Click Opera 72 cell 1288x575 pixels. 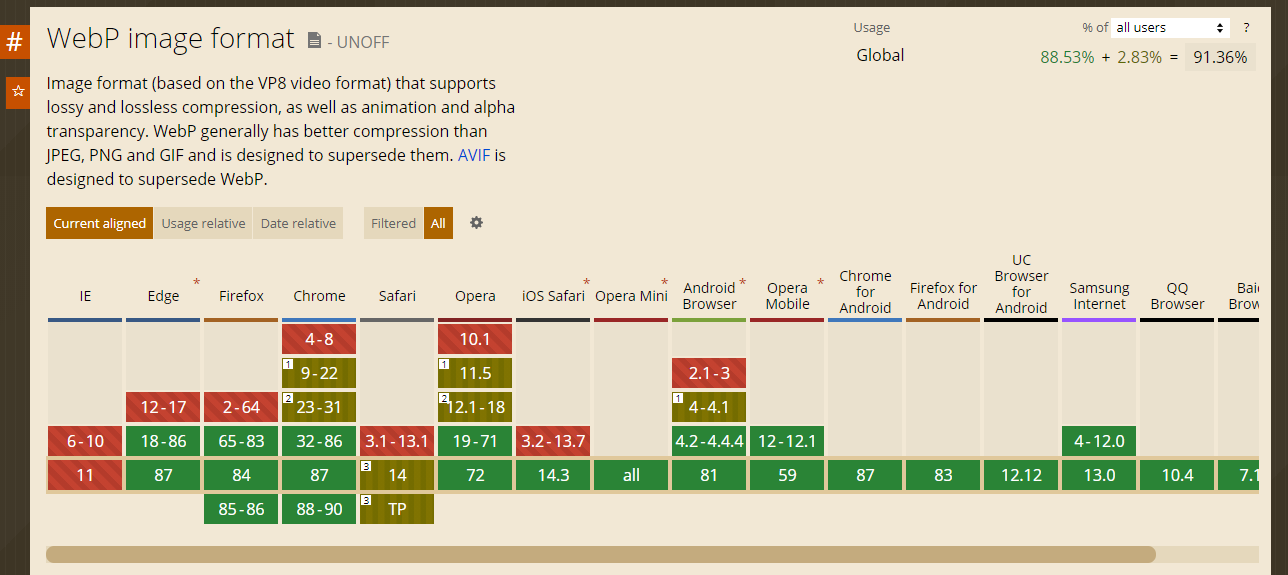click(x=475, y=475)
